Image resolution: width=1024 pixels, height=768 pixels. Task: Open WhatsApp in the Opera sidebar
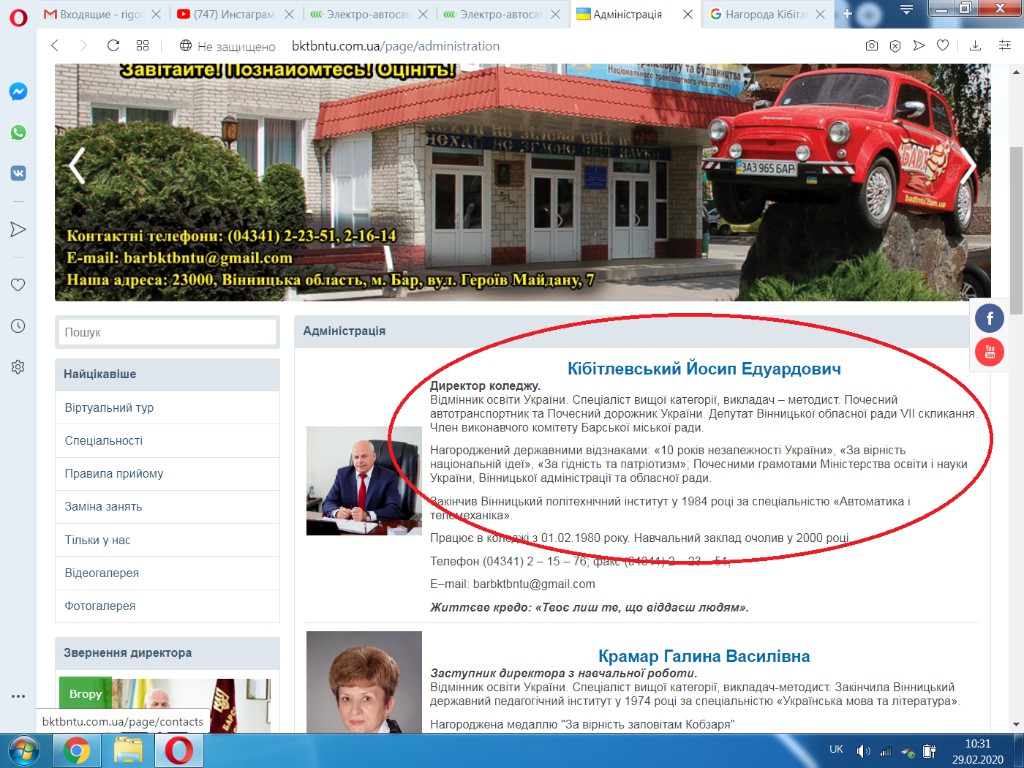pos(18,132)
